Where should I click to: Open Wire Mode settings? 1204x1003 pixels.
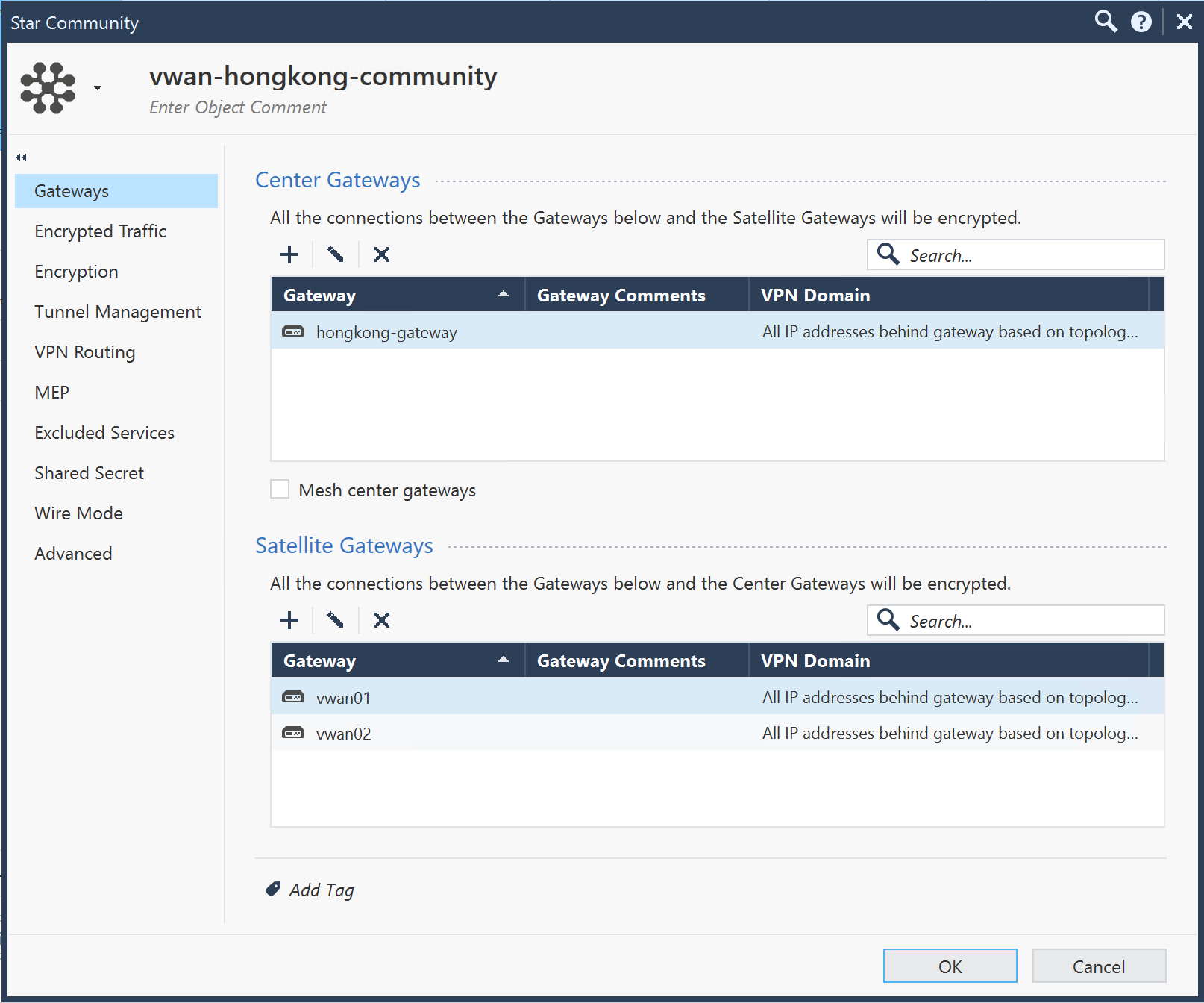[x=116, y=513]
